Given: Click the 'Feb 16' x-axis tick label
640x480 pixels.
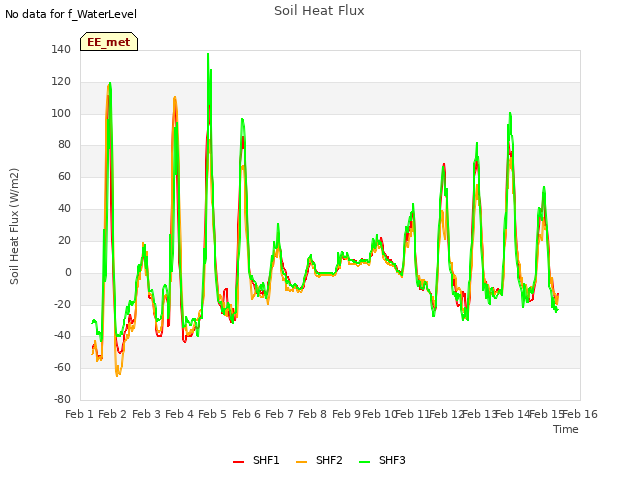Looking at the screenshot, I should (580, 414).
